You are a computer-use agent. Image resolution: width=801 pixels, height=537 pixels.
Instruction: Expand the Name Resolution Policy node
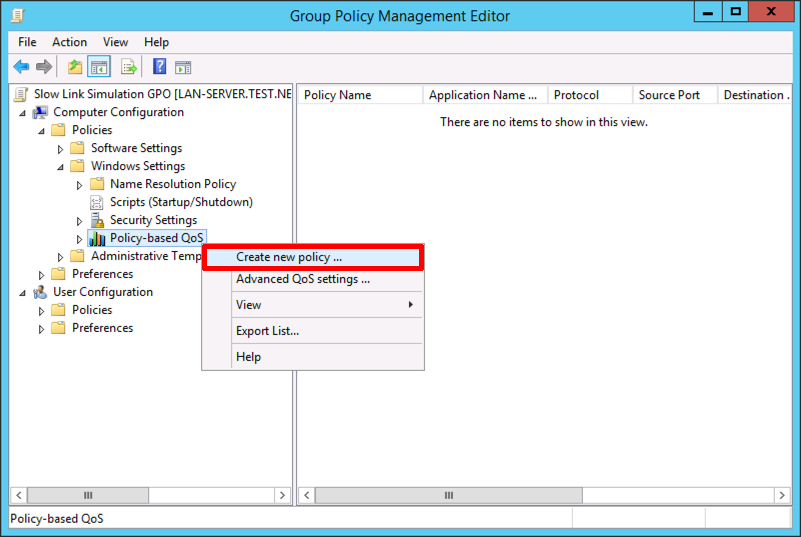click(x=79, y=185)
